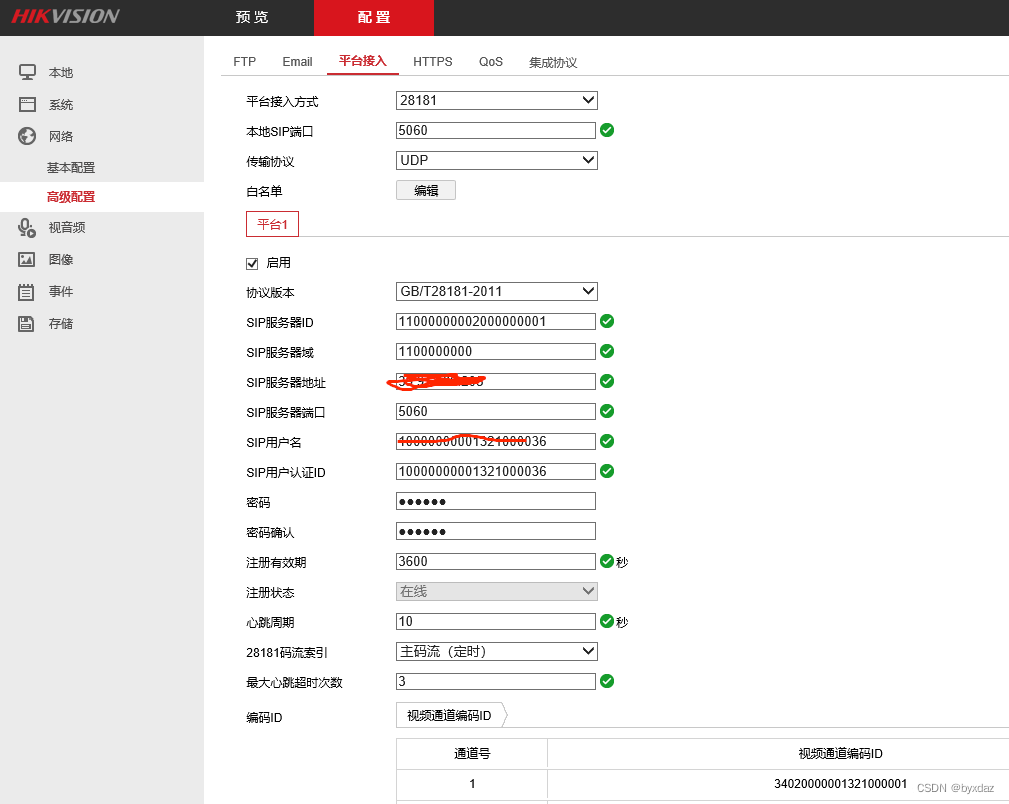Click the 视音频 microphone icon

[x=27, y=227]
